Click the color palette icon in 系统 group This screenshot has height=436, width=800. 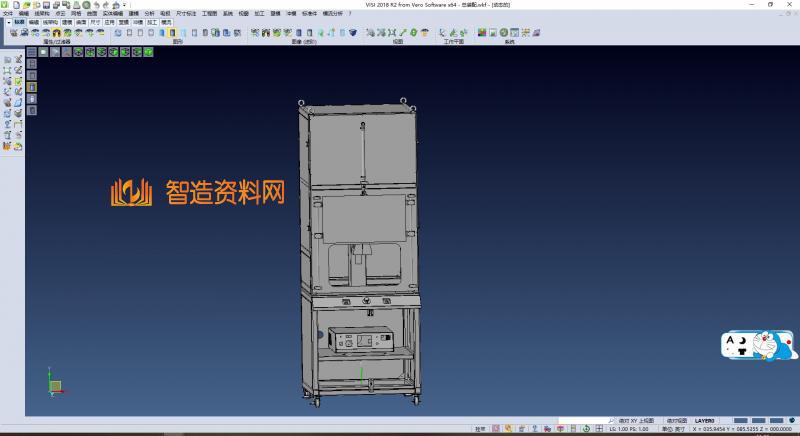click(482, 33)
